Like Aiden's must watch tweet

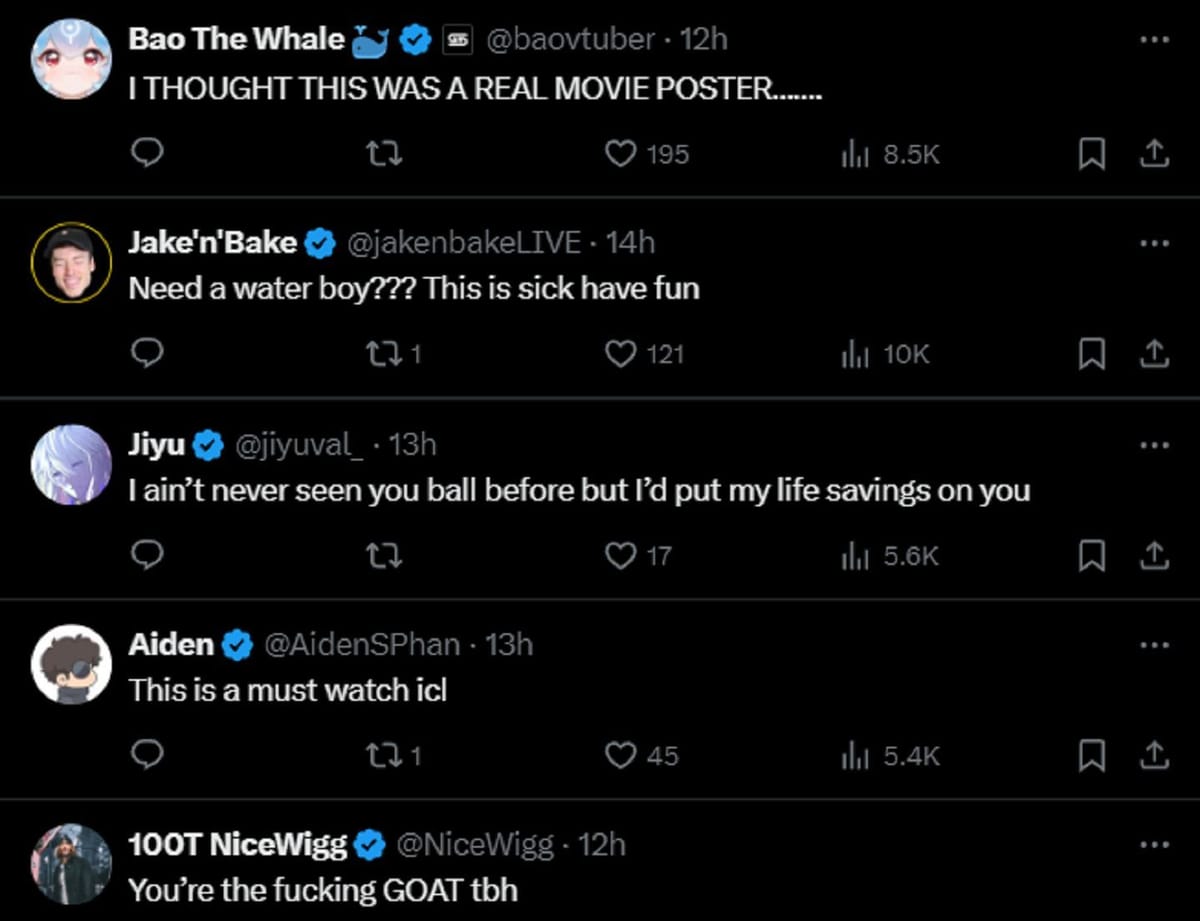[622, 755]
